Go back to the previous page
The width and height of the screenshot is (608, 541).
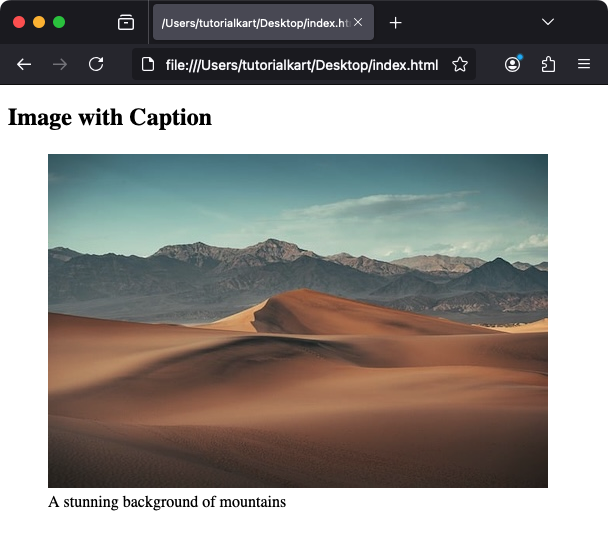(24, 64)
